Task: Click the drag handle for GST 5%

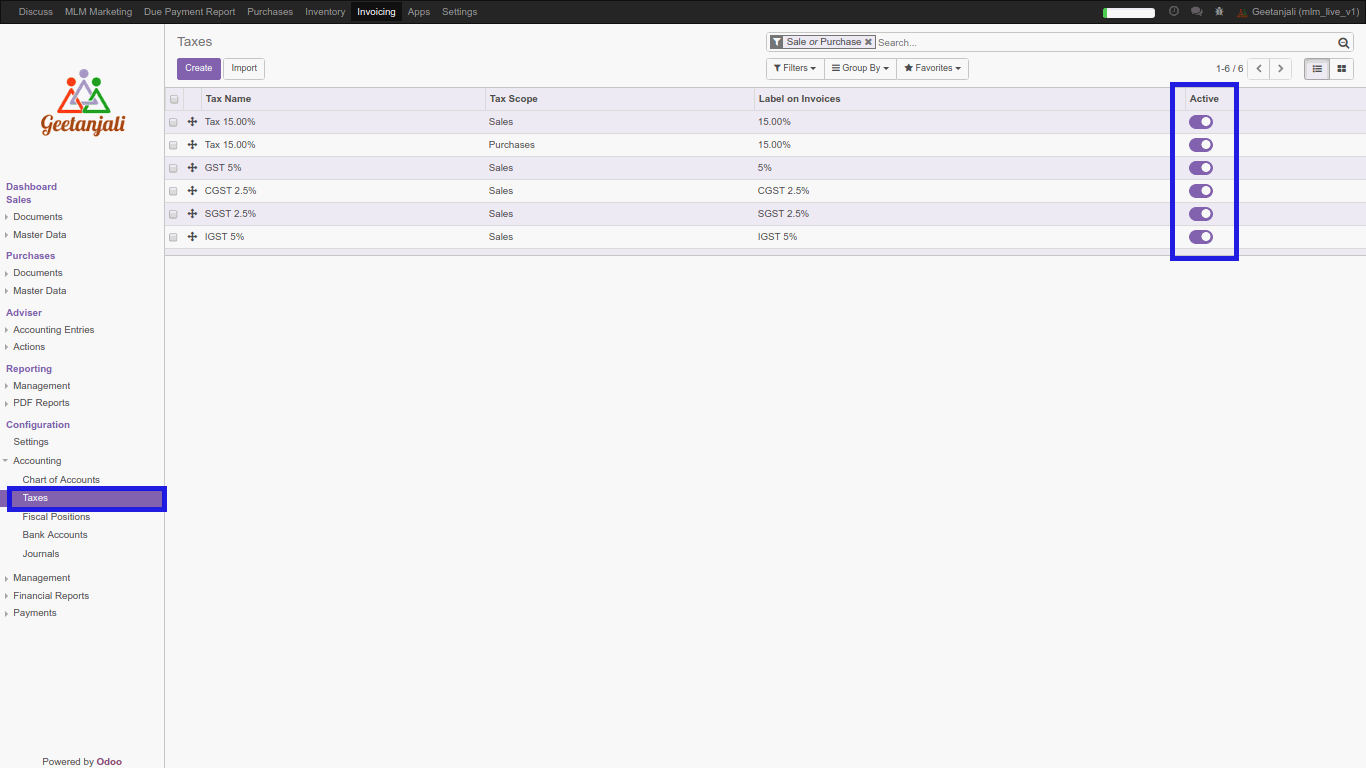Action: pyautogui.click(x=192, y=168)
